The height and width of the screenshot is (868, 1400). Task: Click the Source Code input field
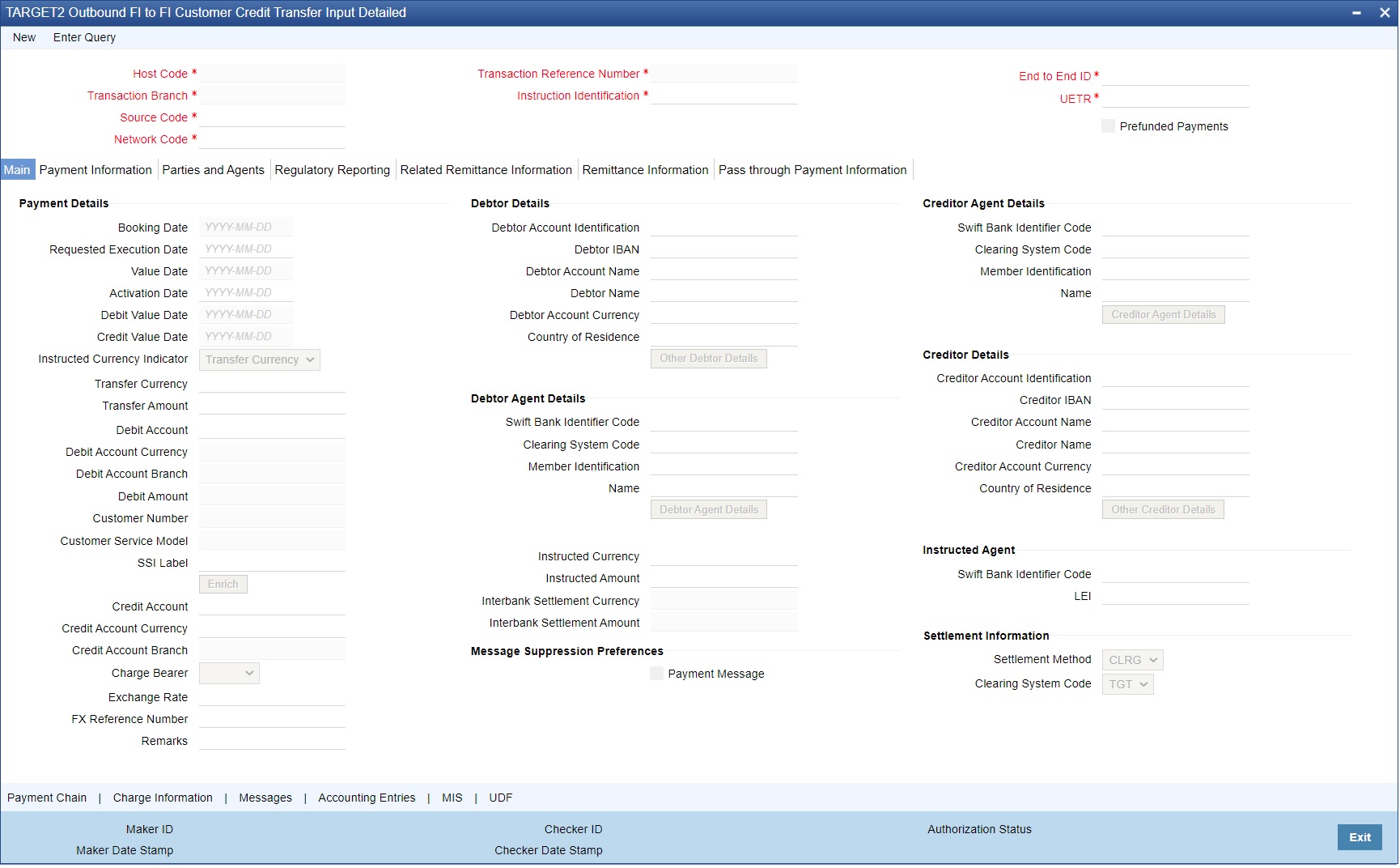click(272, 117)
